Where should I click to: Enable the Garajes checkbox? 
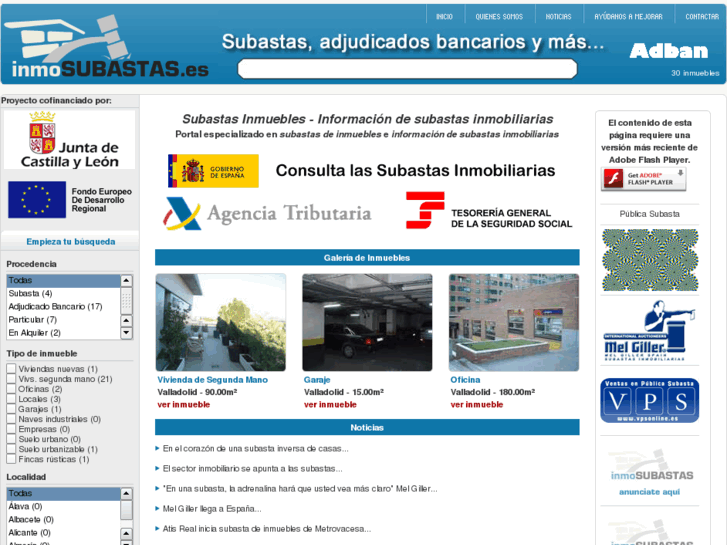pos(11,409)
